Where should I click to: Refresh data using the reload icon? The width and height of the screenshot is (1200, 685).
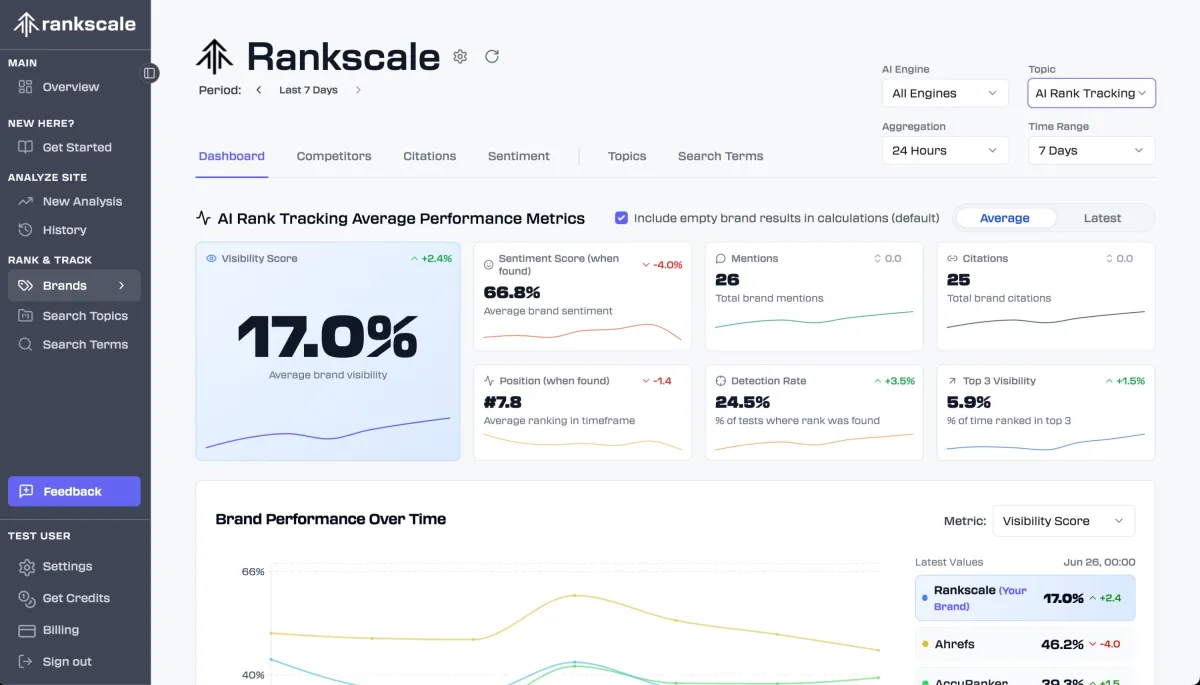pyautogui.click(x=491, y=56)
